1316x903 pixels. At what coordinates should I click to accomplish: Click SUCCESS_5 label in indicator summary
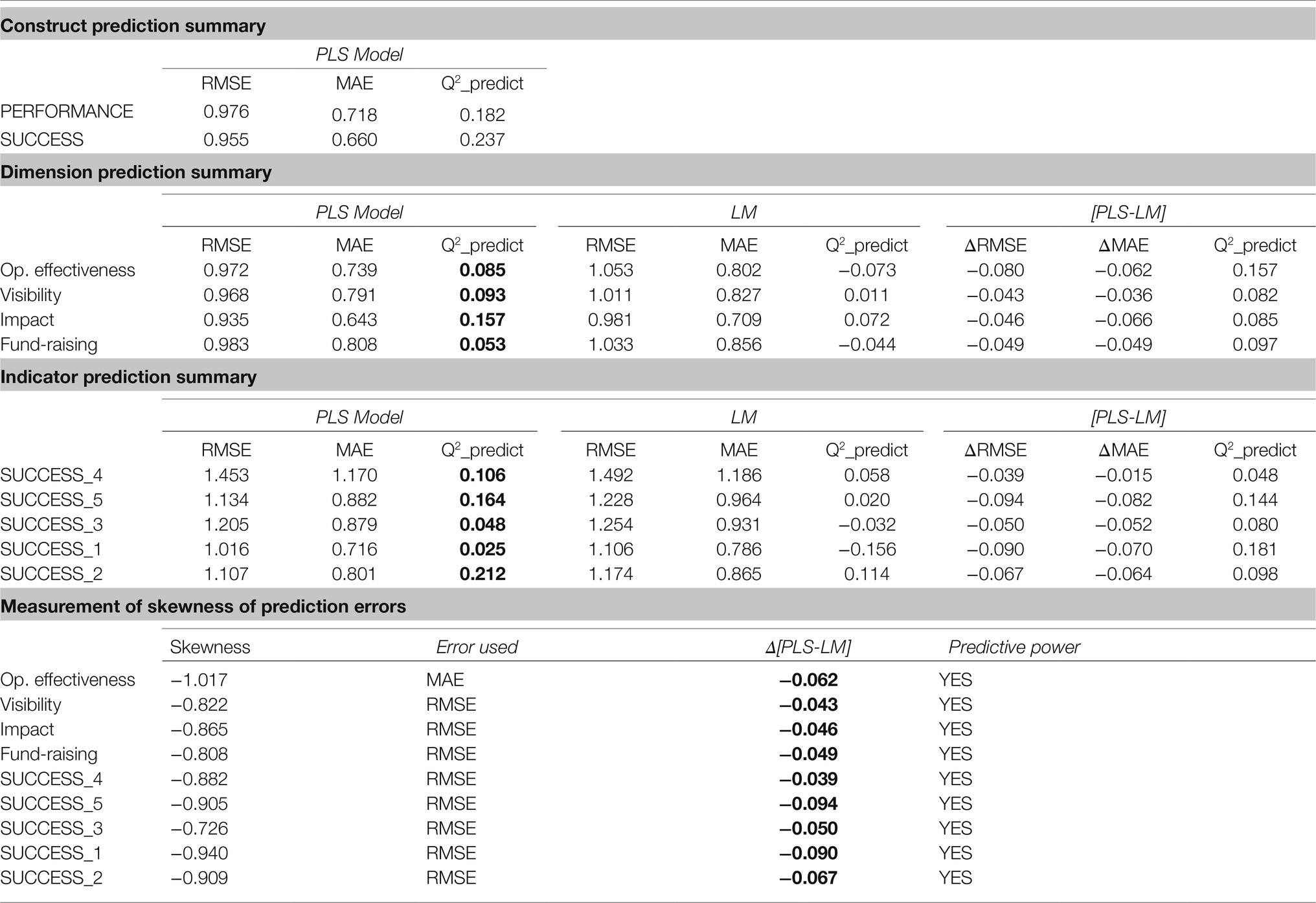pyautogui.click(x=51, y=500)
